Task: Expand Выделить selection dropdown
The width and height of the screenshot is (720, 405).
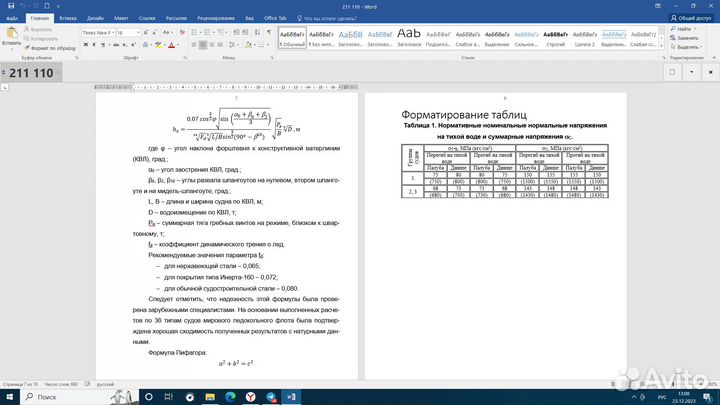Action: coord(701,47)
